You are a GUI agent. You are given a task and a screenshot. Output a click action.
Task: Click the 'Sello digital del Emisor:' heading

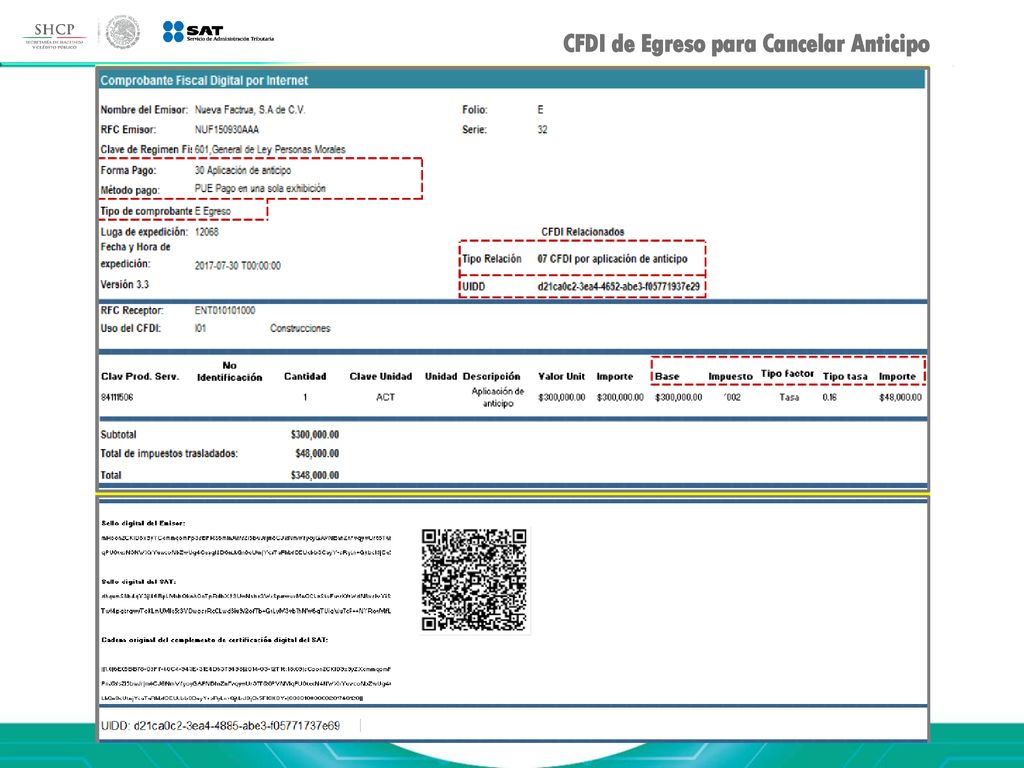(x=143, y=523)
